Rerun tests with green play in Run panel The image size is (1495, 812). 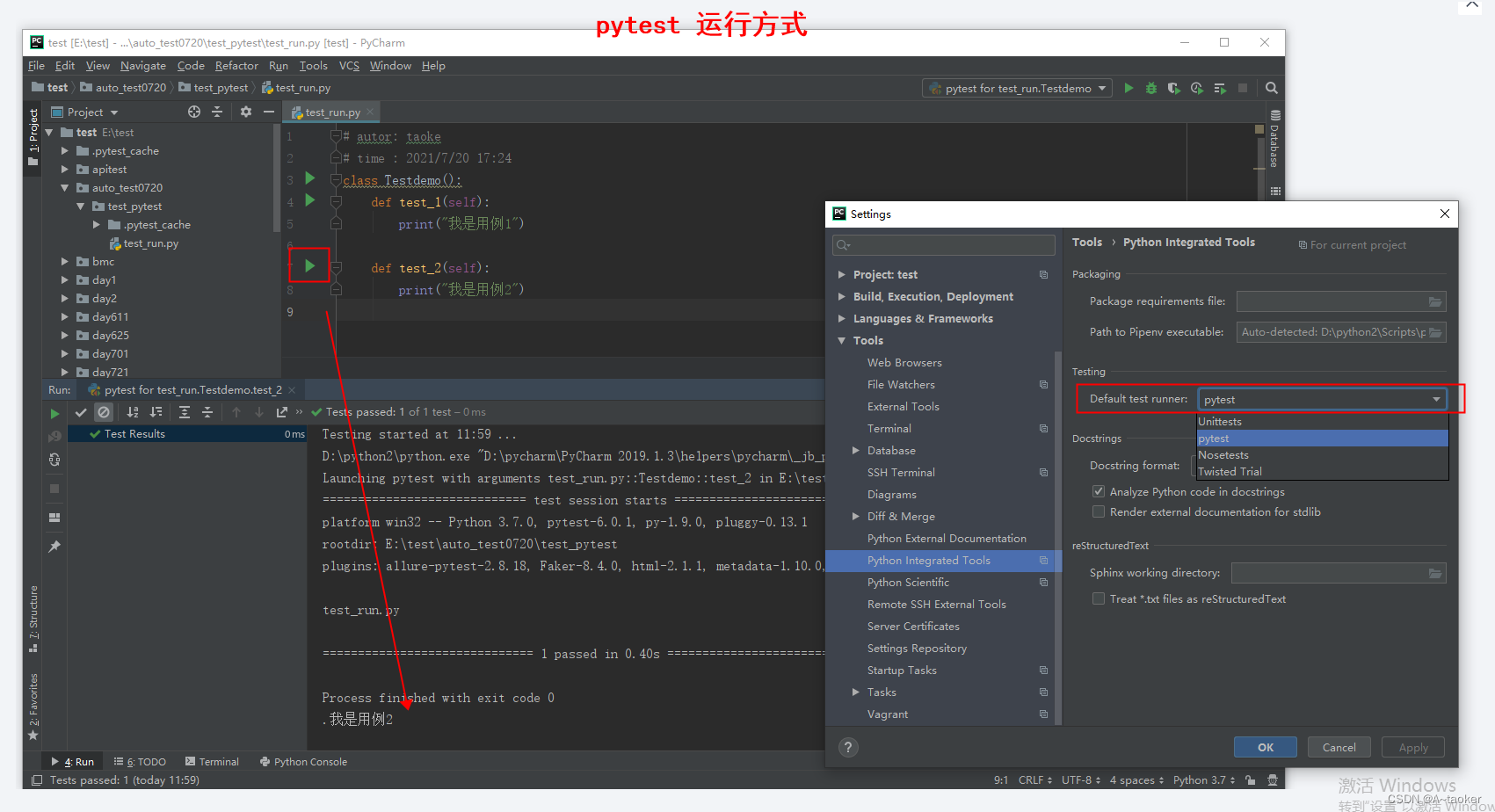coord(54,413)
